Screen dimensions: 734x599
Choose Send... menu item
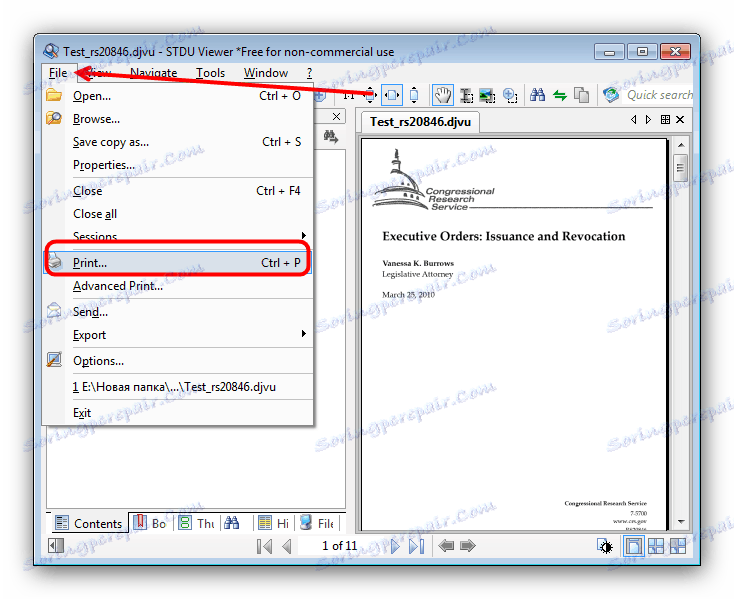[178, 312]
